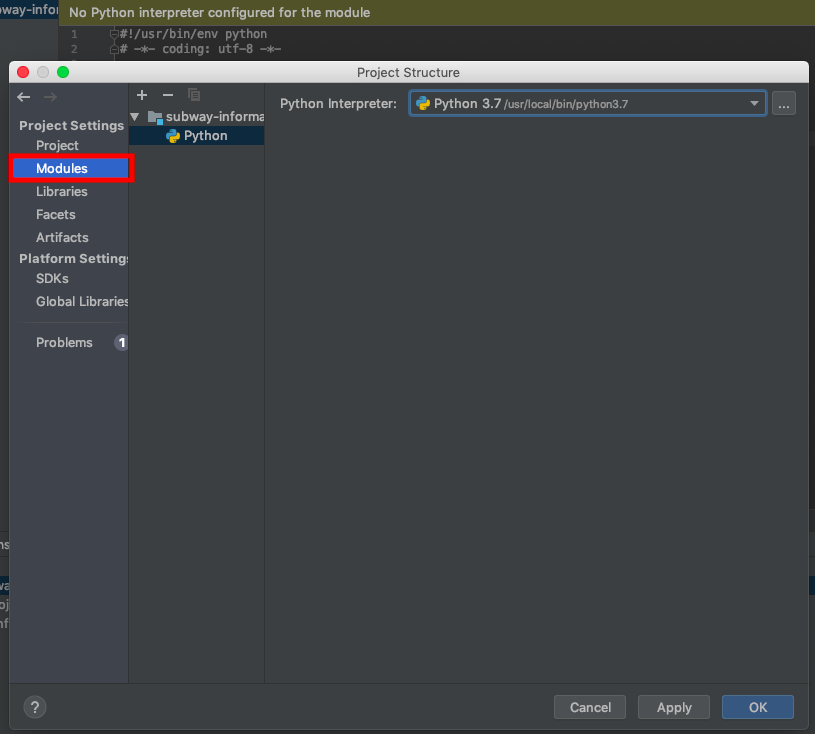
Task: Add a new module with the plus icon
Action: 141,95
